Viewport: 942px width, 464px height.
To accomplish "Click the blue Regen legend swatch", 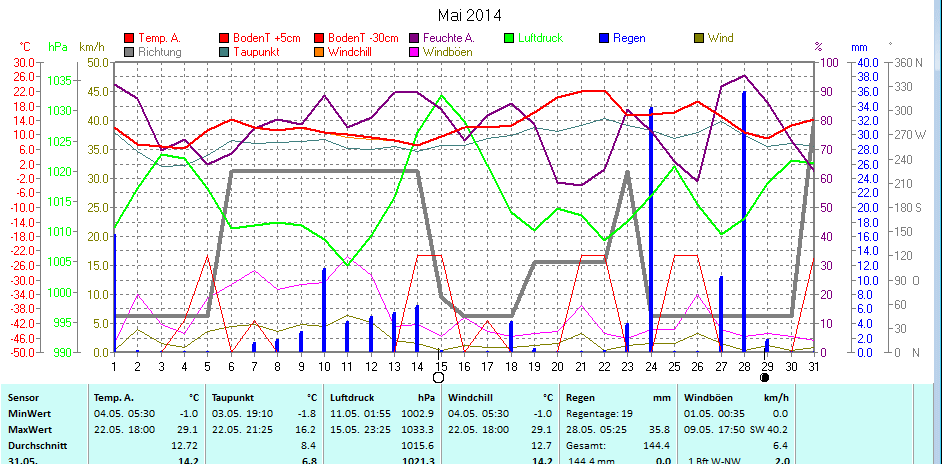I will click(x=604, y=38).
